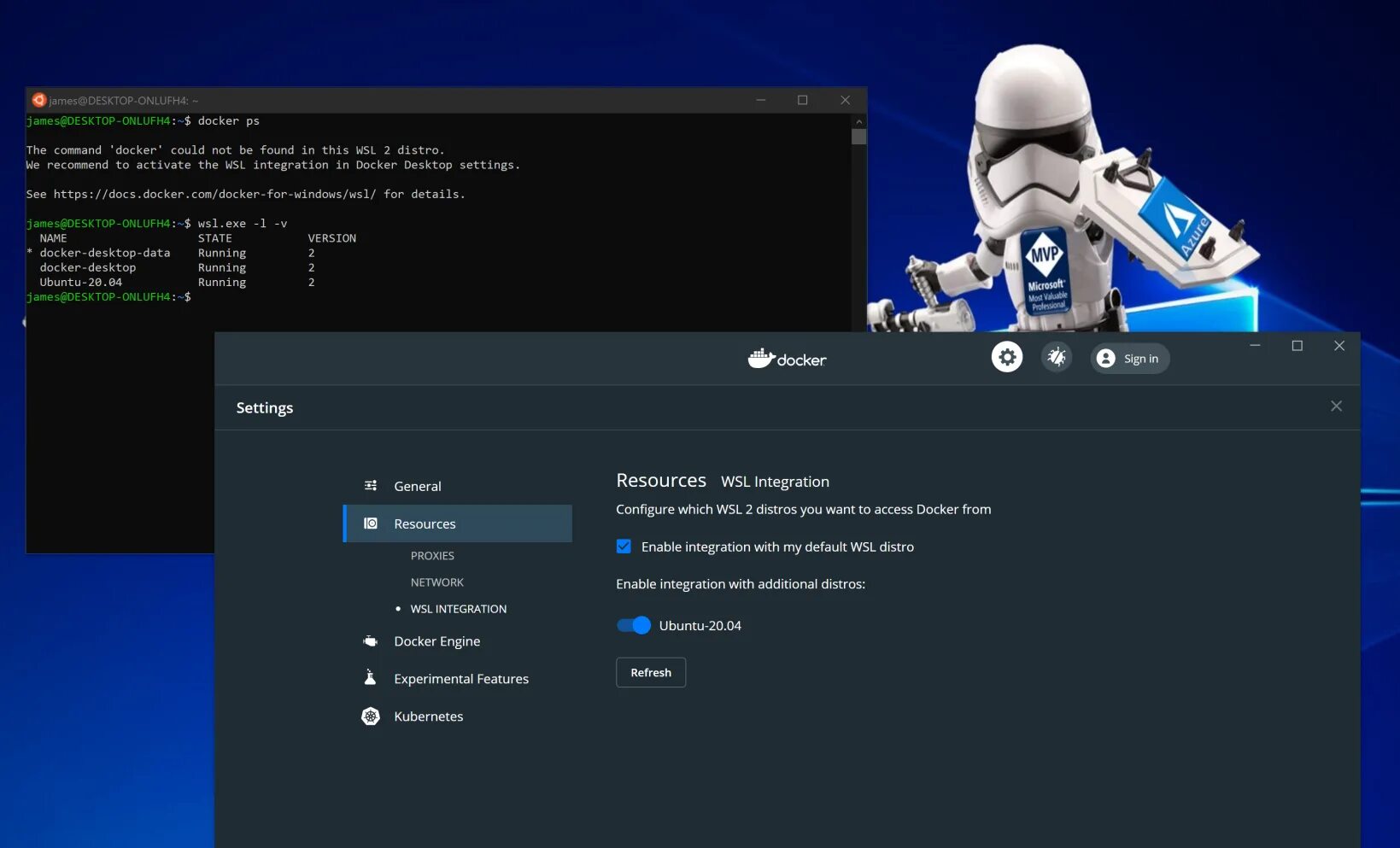
Task: Click the terminal's 'STATE' column header
Action: pos(214,238)
